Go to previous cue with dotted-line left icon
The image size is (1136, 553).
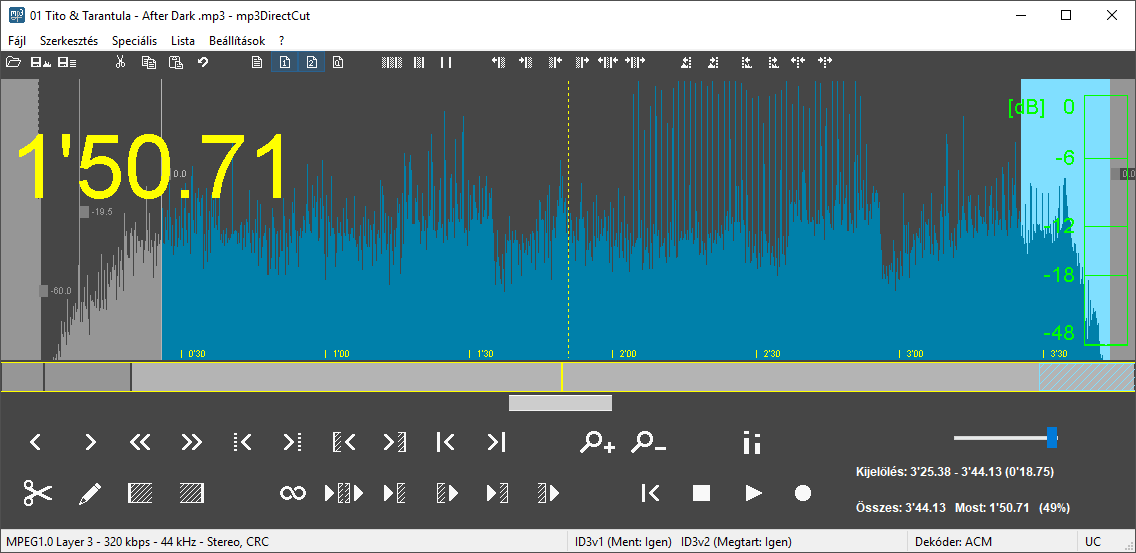coord(242,442)
